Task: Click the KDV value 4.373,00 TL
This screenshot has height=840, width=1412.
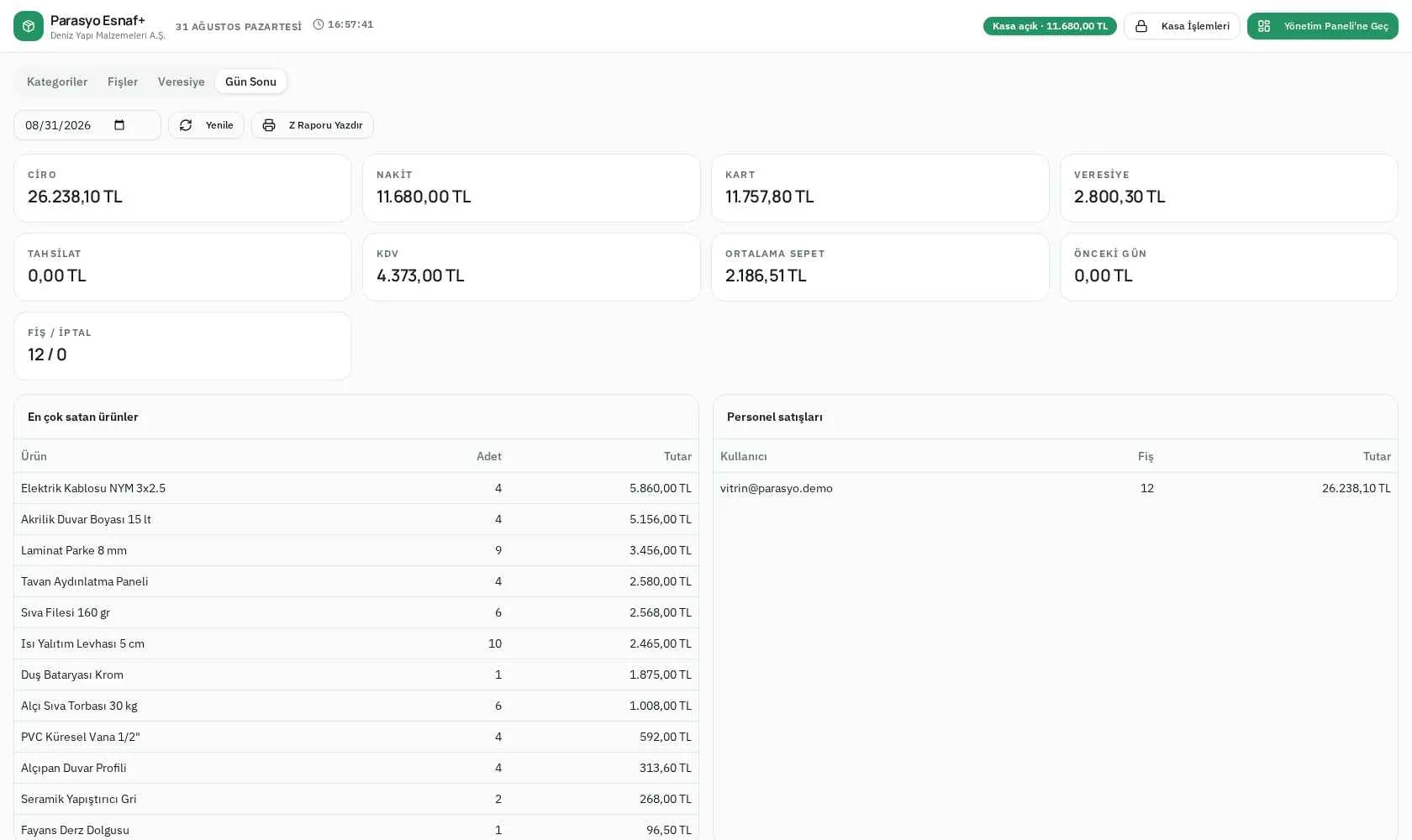Action: 420,276
